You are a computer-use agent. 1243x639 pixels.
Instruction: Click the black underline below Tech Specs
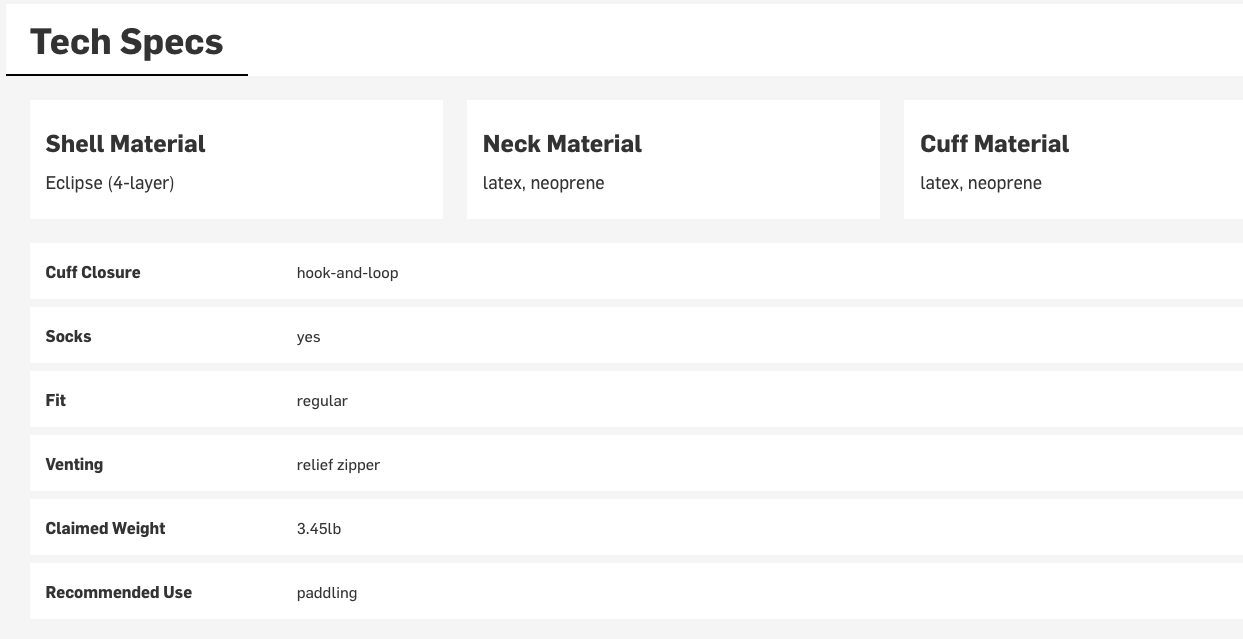pos(126,75)
